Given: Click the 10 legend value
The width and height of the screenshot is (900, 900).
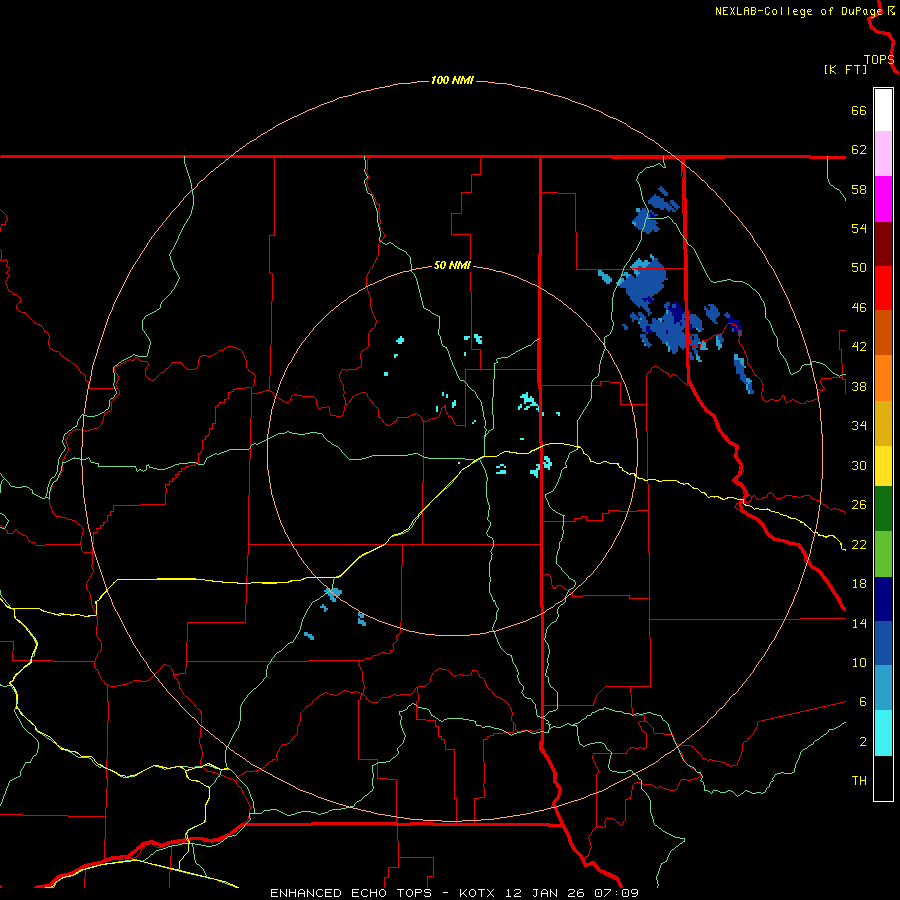Looking at the screenshot, I should tap(859, 662).
